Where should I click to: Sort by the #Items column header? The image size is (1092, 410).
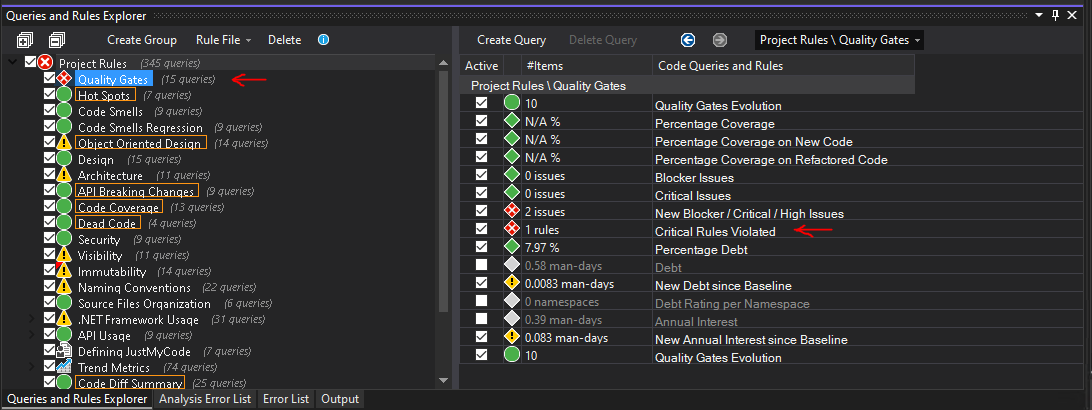(586, 65)
